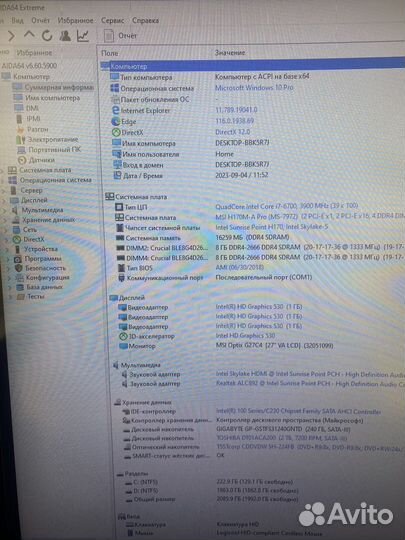Click the user manage toolbar icon
Viewport: 405px width, 540px height.
(65, 35)
